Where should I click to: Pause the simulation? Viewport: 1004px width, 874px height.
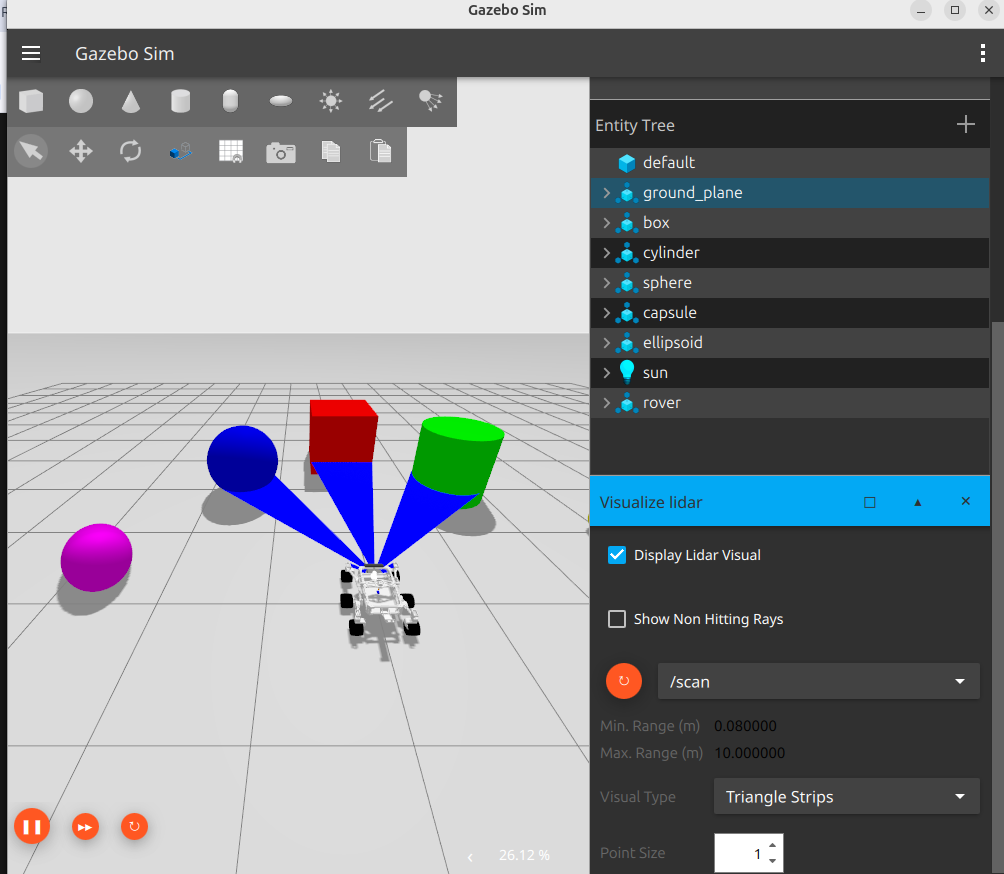pyautogui.click(x=32, y=826)
